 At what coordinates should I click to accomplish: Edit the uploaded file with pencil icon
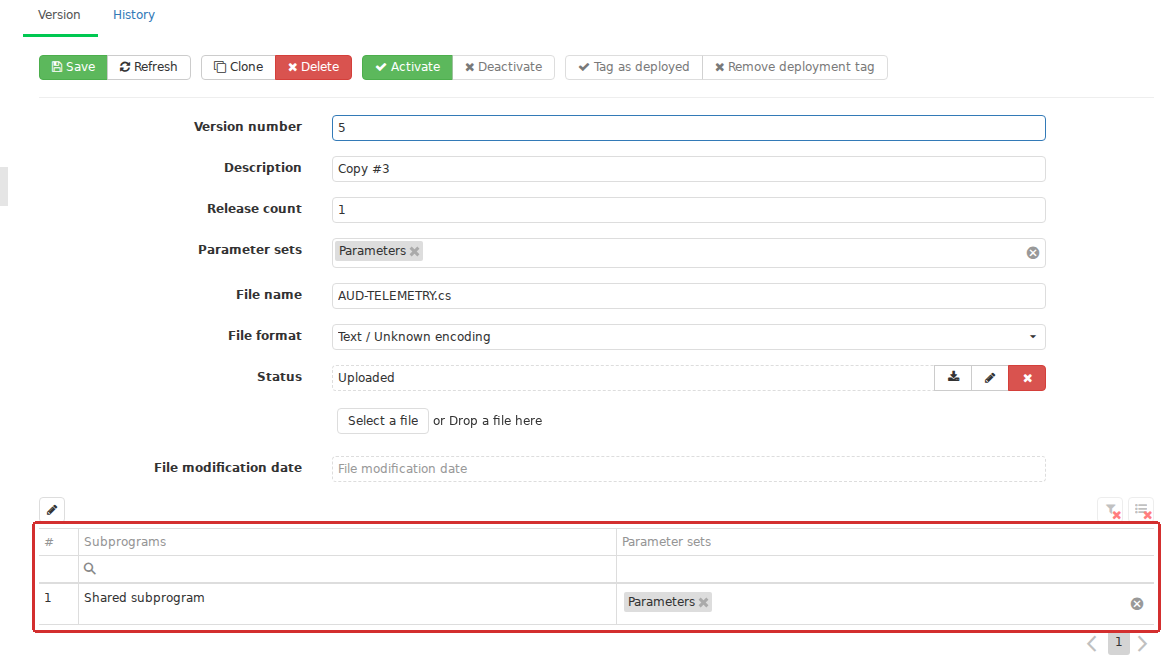990,378
